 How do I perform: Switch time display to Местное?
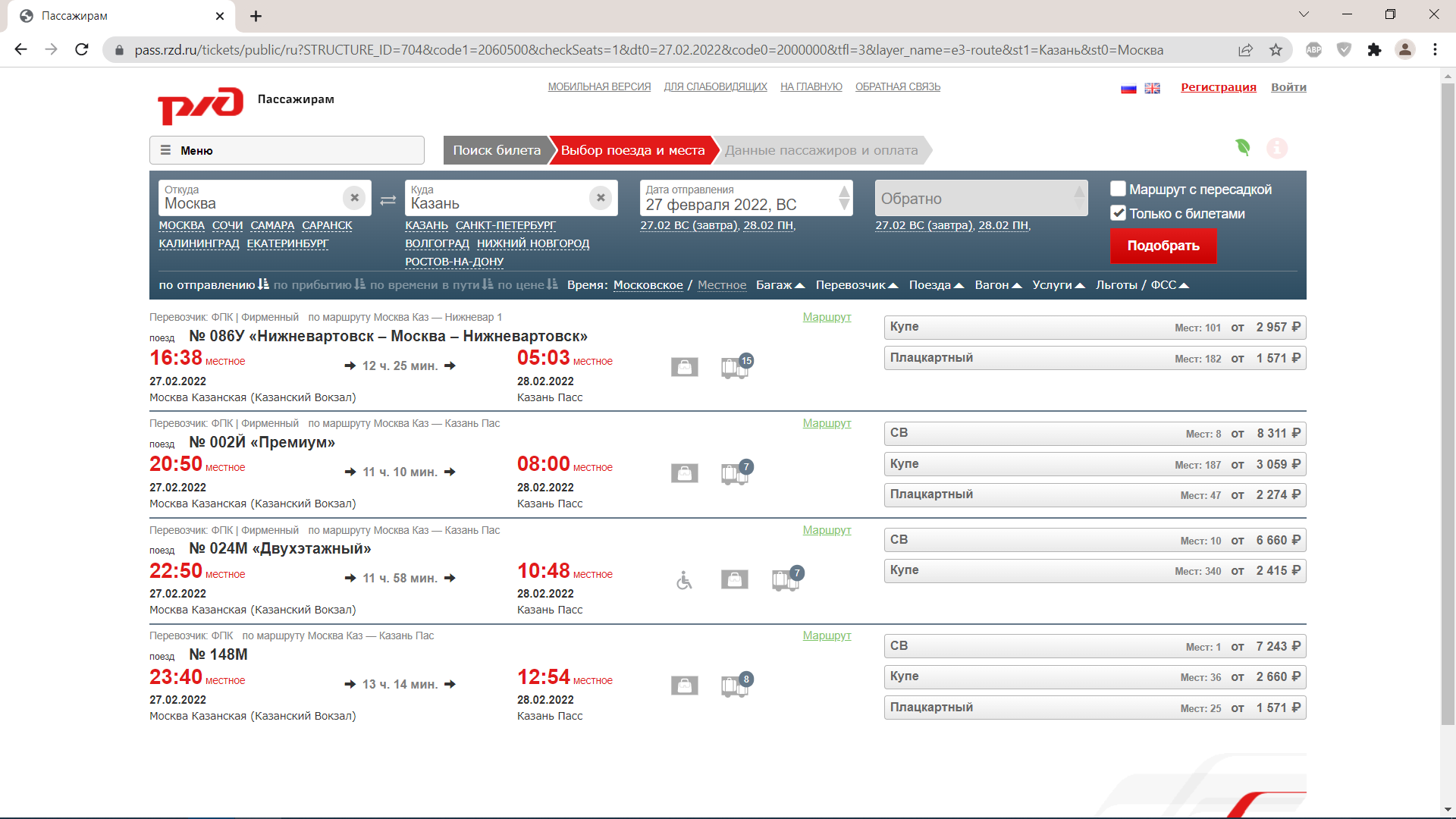coord(721,285)
